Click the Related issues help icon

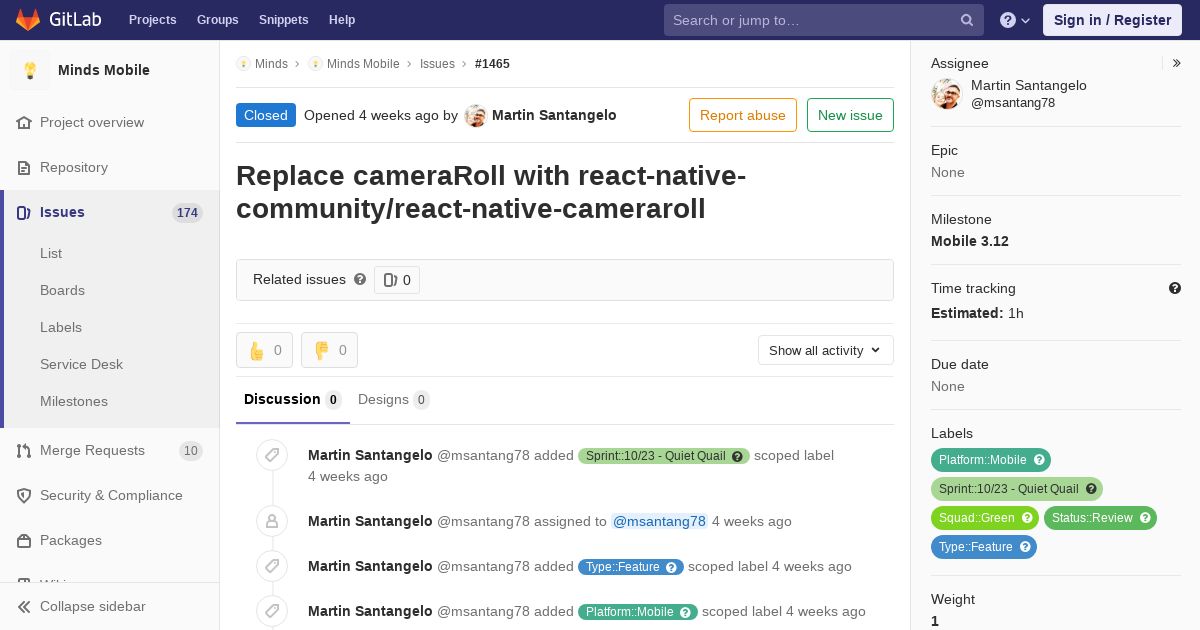(360, 279)
